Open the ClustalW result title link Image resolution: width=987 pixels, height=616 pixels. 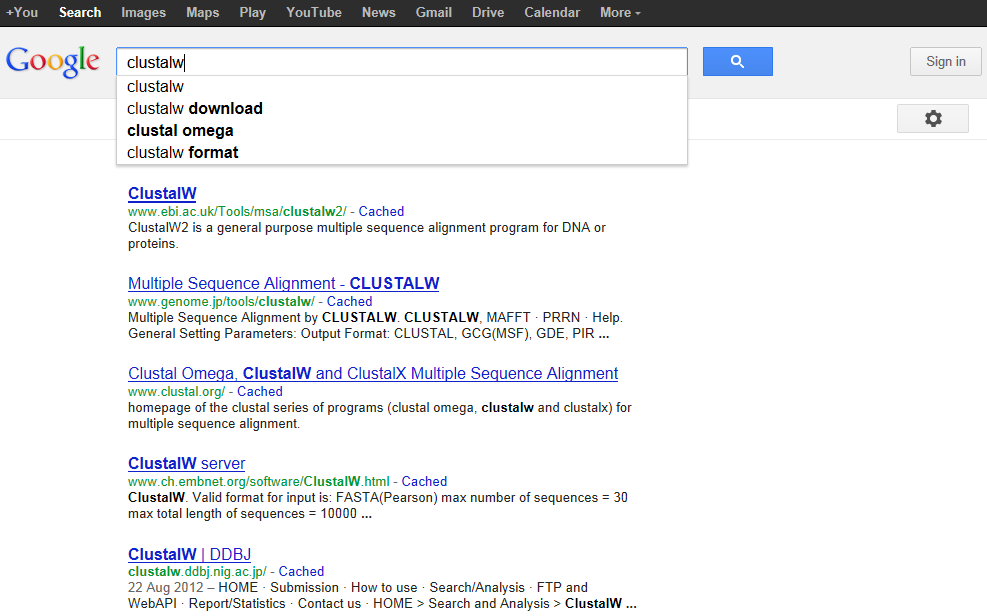[162, 194]
